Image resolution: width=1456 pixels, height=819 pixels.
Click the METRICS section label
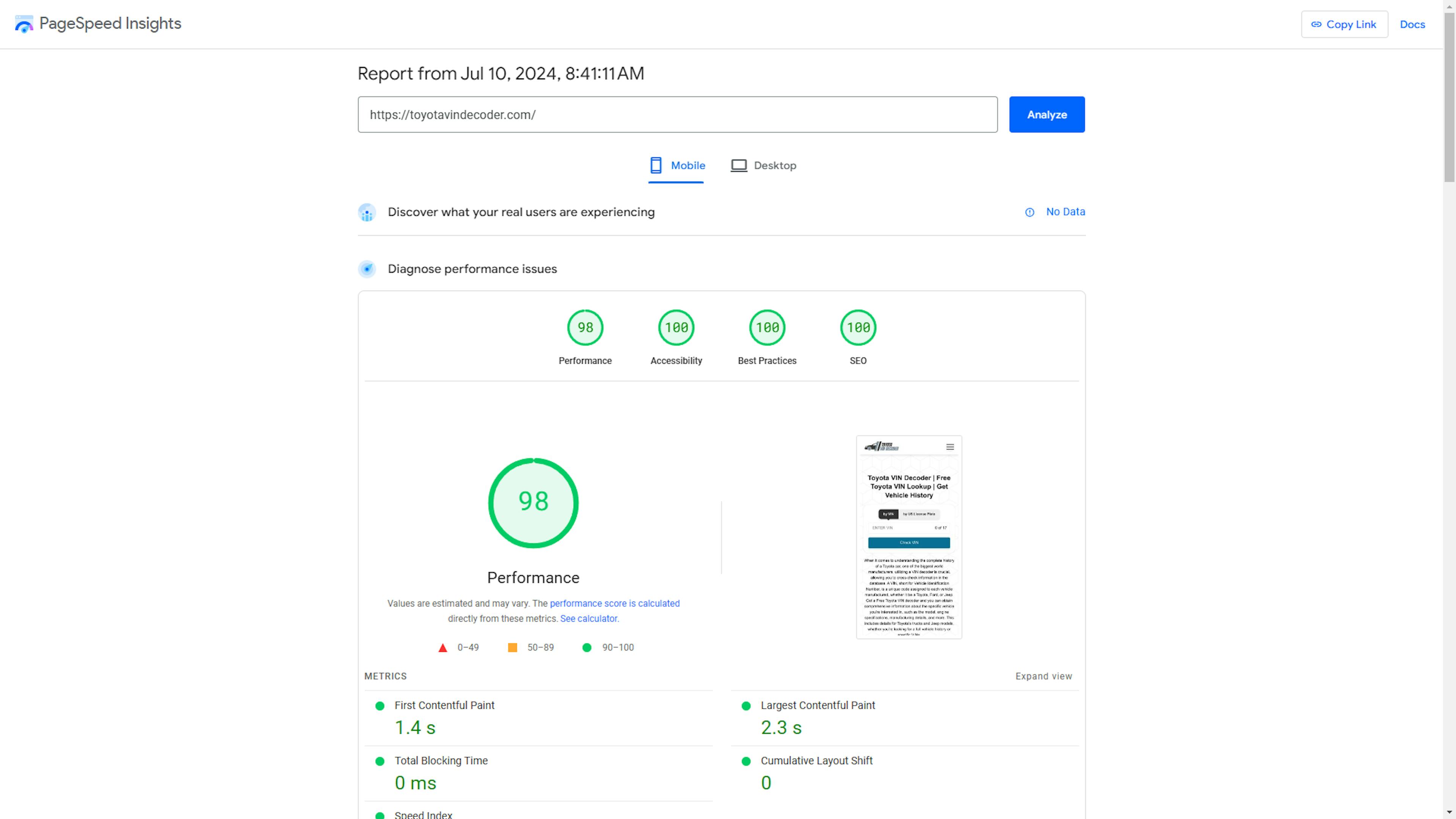(x=386, y=676)
